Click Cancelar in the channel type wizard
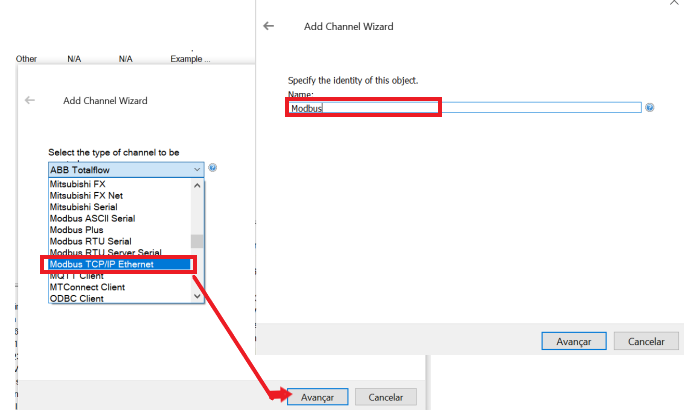Viewport: 684px width, 410px height. click(x=386, y=397)
